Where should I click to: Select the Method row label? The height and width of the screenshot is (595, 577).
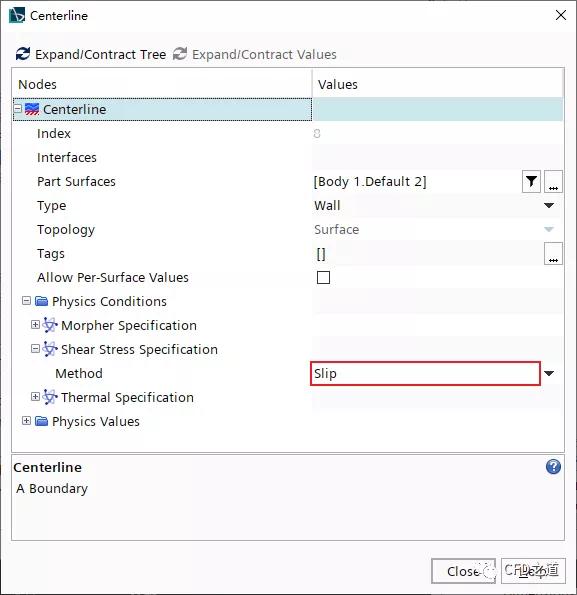pos(79,373)
